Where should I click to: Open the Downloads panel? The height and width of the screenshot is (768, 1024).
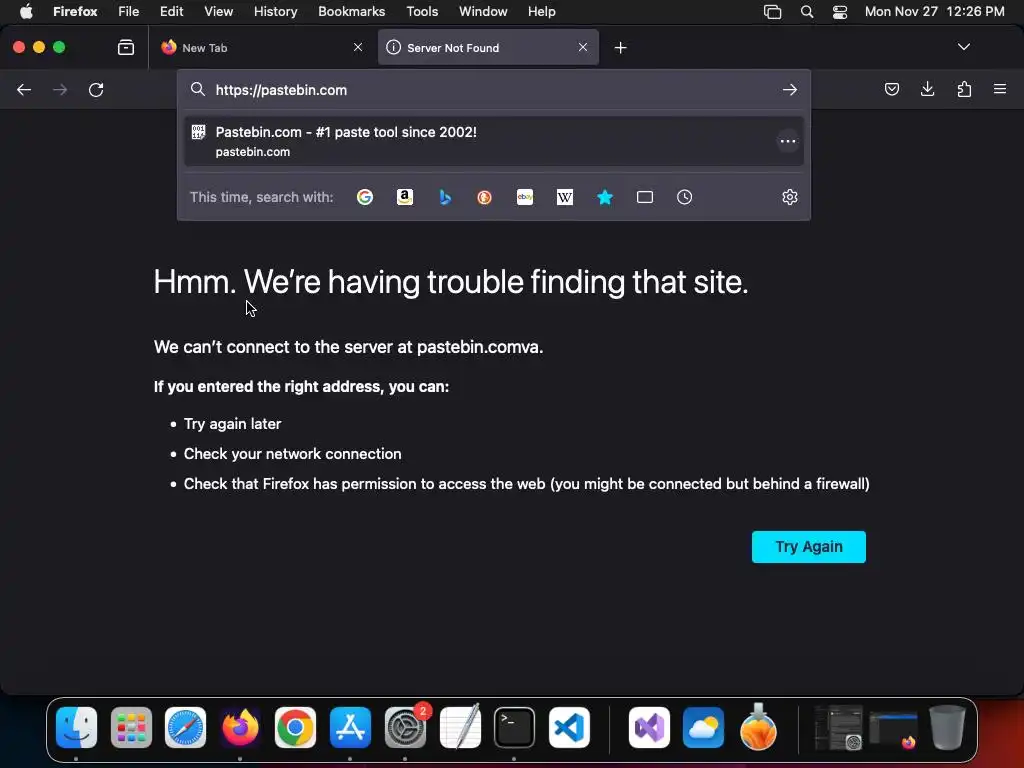[x=927, y=89]
